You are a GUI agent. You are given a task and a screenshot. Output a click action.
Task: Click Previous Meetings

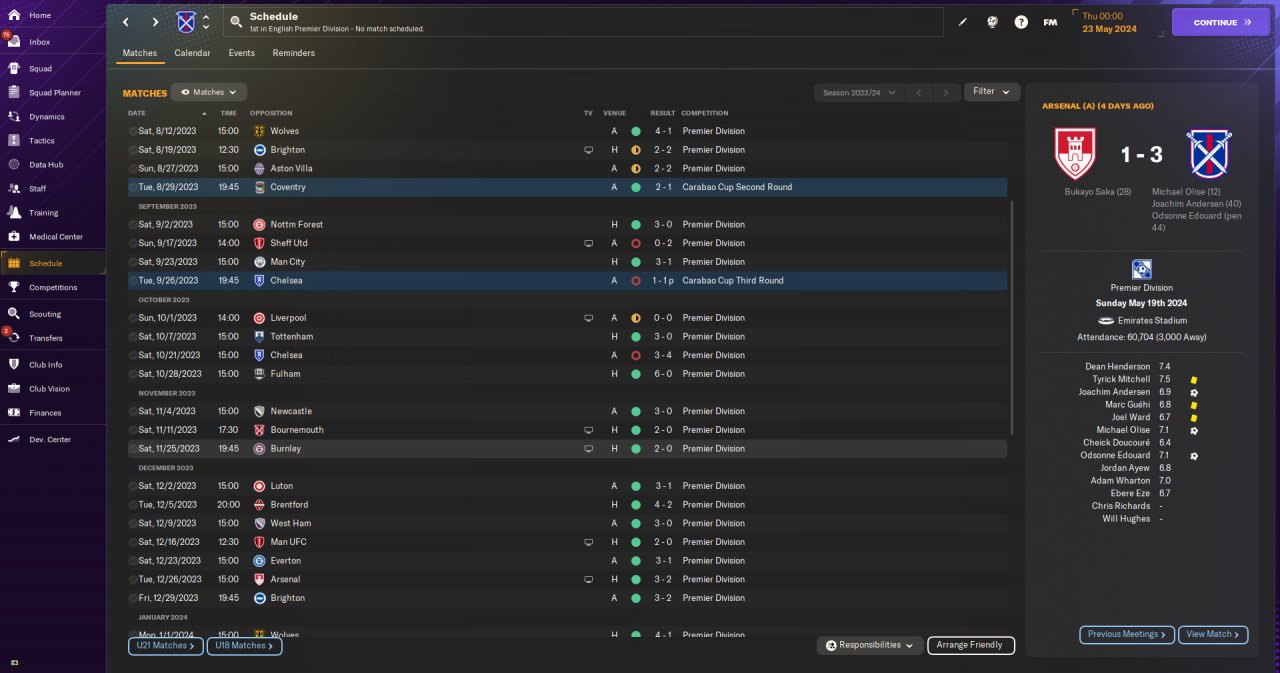[1127, 635]
